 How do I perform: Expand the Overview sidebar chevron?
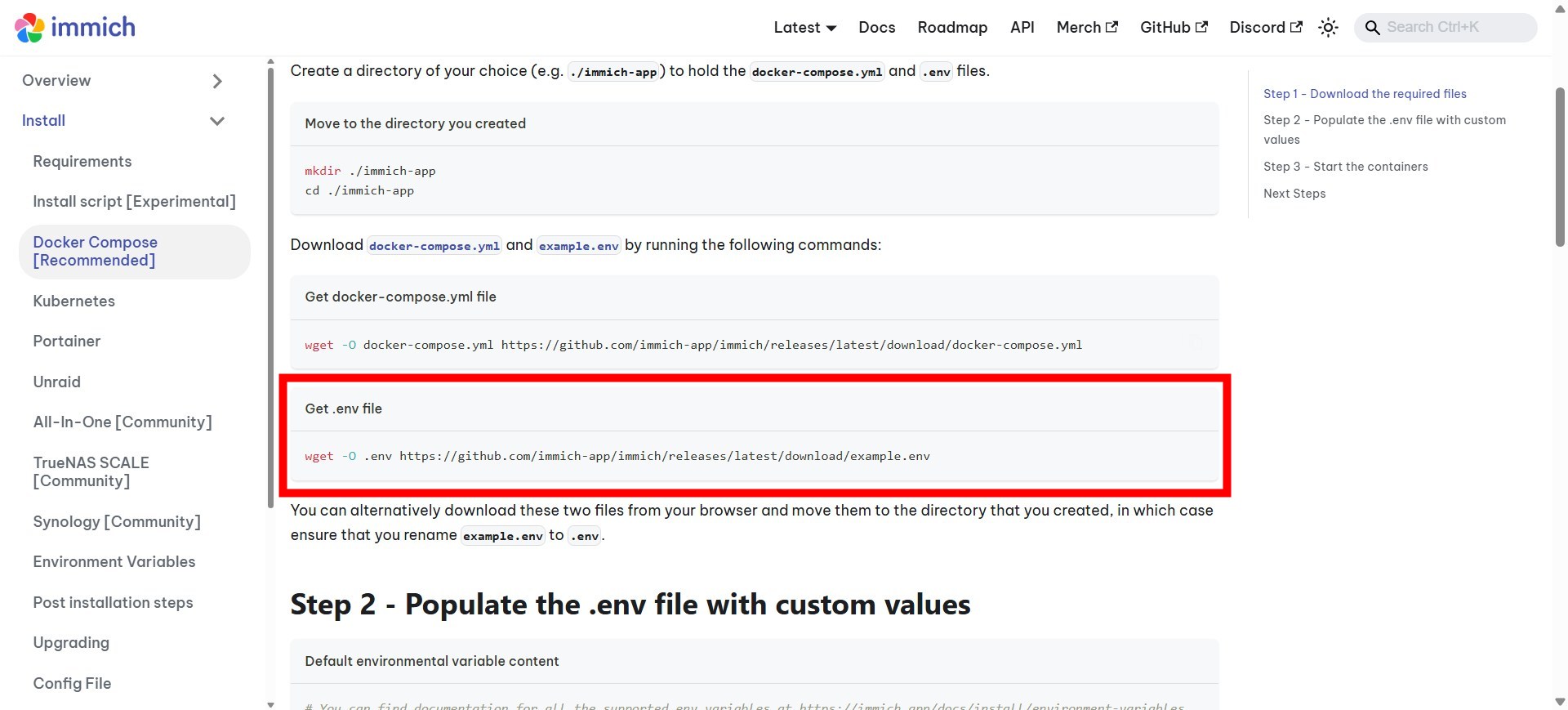pyautogui.click(x=217, y=81)
